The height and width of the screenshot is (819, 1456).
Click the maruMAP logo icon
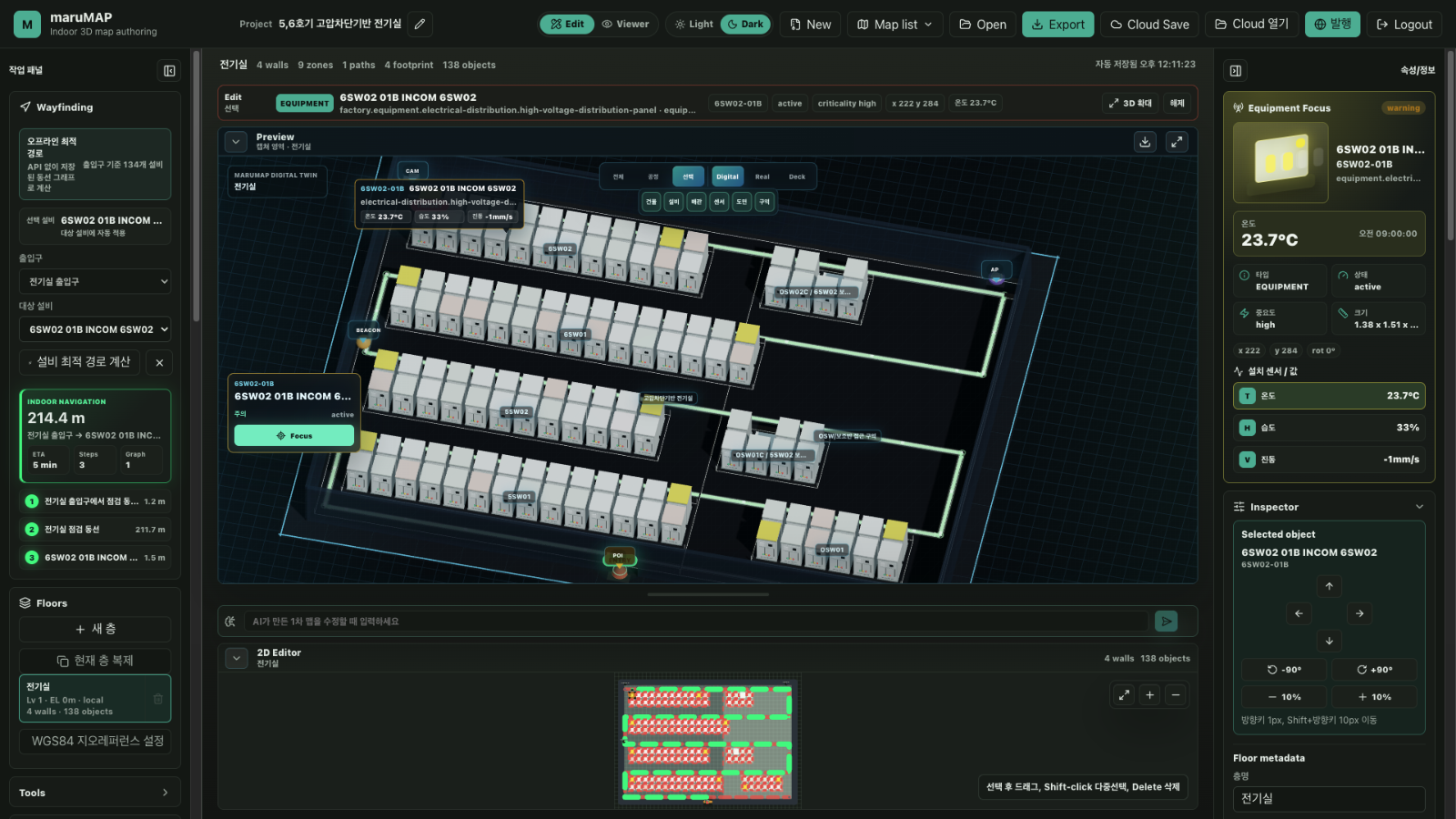(27, 25)
